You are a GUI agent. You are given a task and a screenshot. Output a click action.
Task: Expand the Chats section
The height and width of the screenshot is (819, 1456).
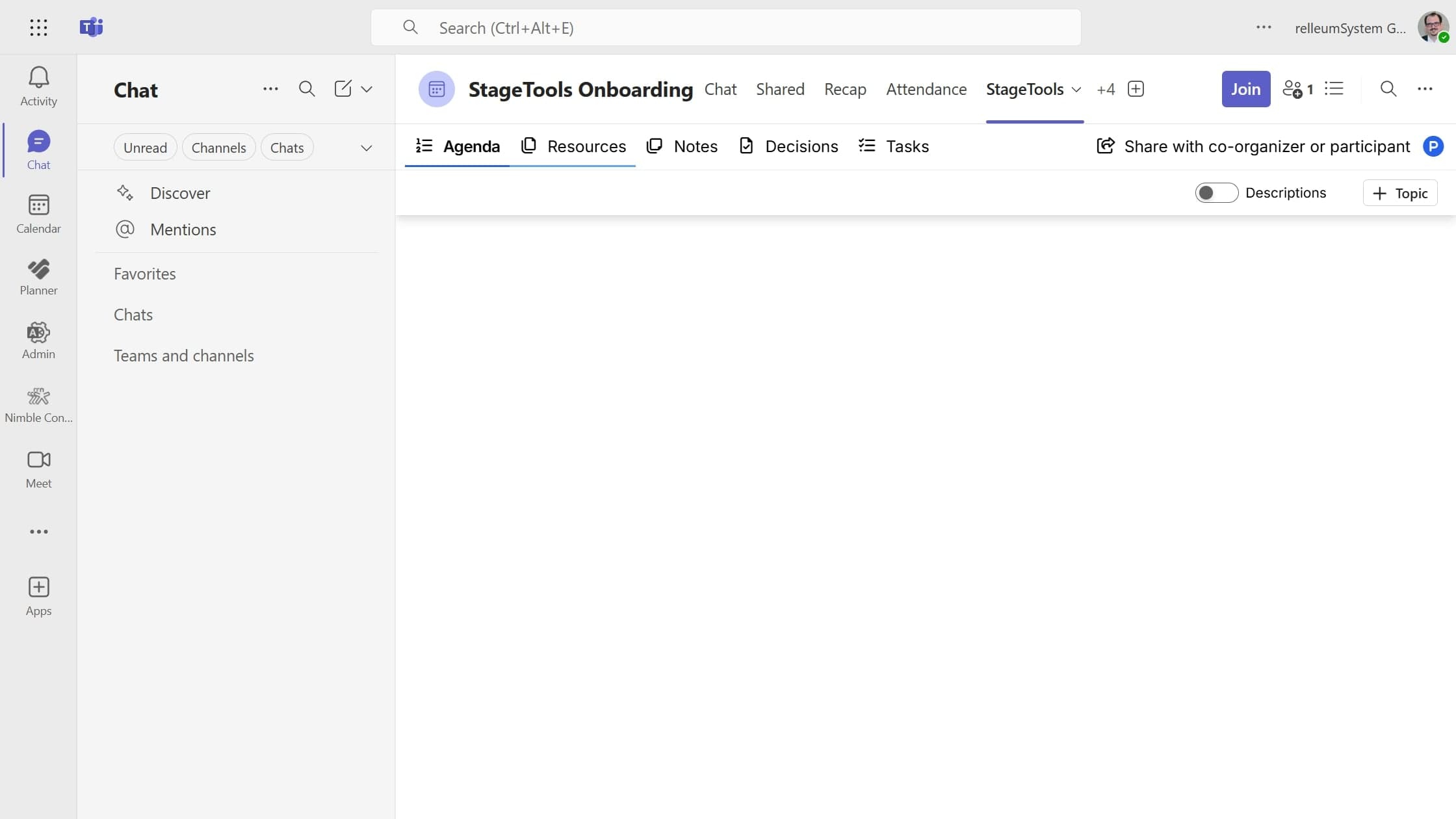tap(133, 315)
